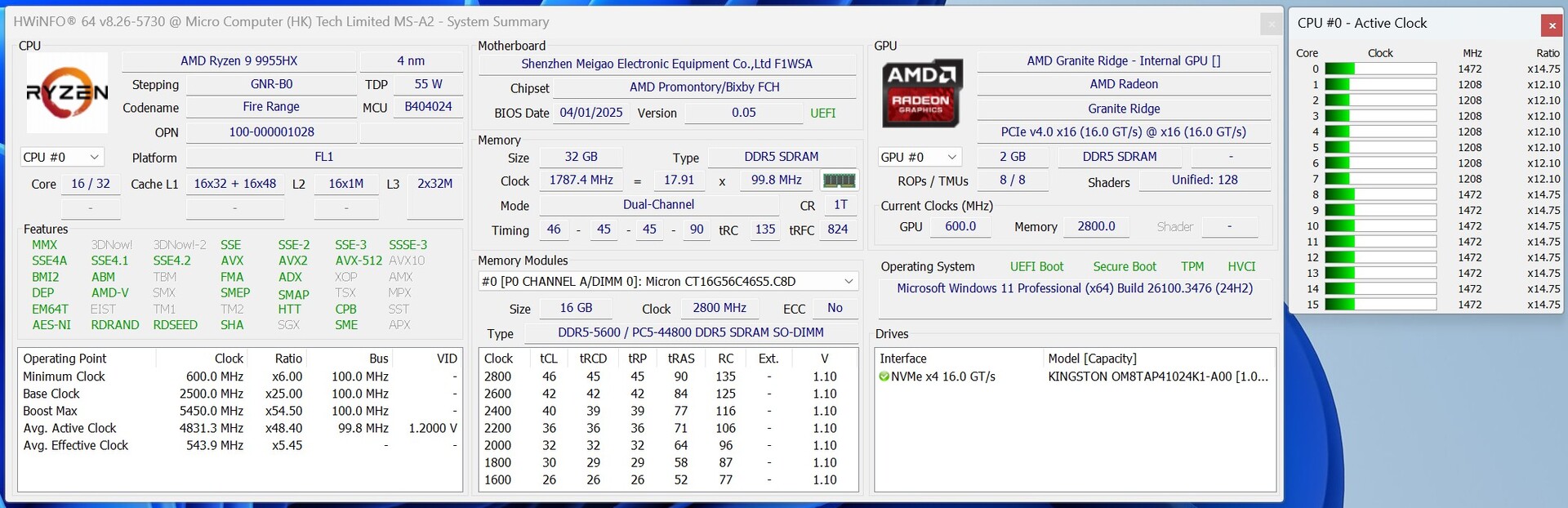Select the 1600 clock row in timing table

coord(668,480)
